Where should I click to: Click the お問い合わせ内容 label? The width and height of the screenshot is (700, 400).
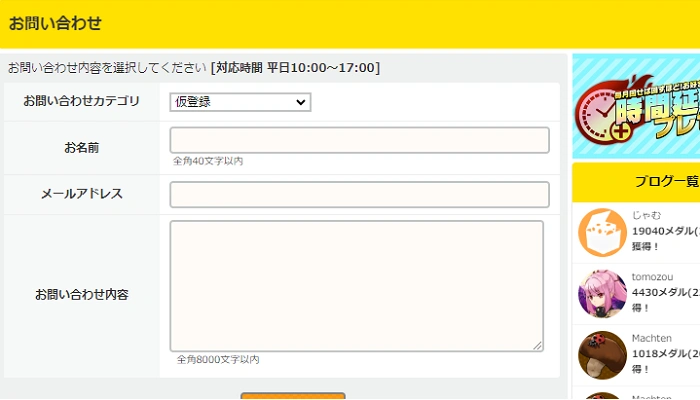tap(82, 295)
